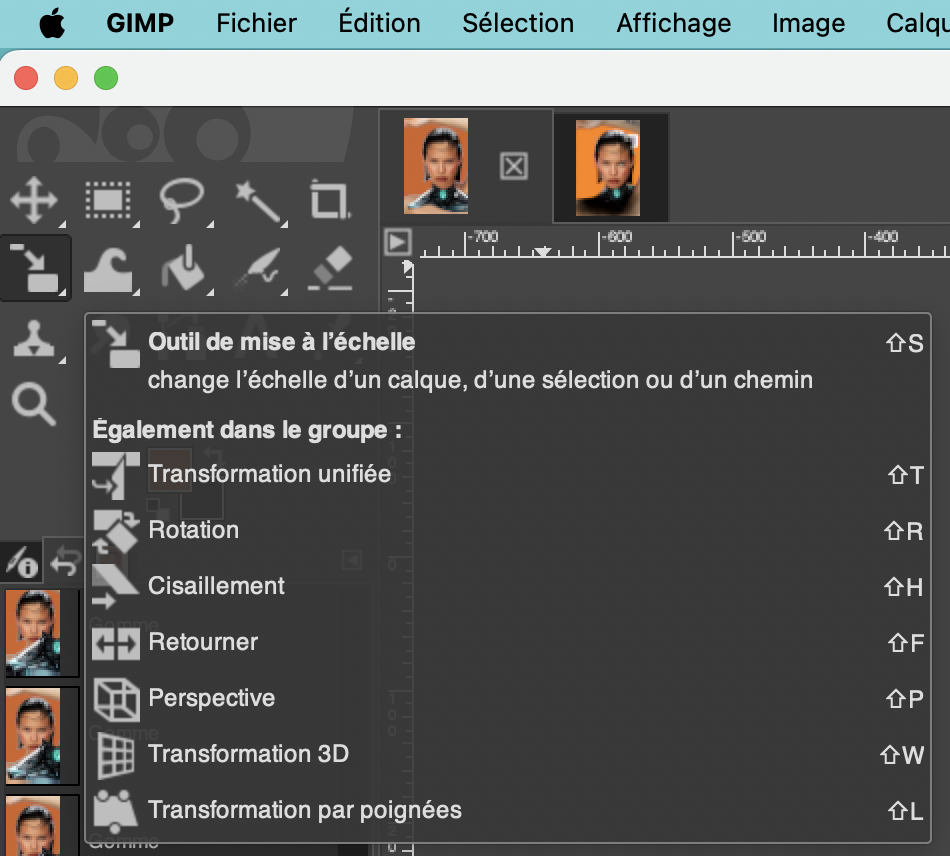
Task: Choose the Rectangle Select tool
Action: point(107,201)
